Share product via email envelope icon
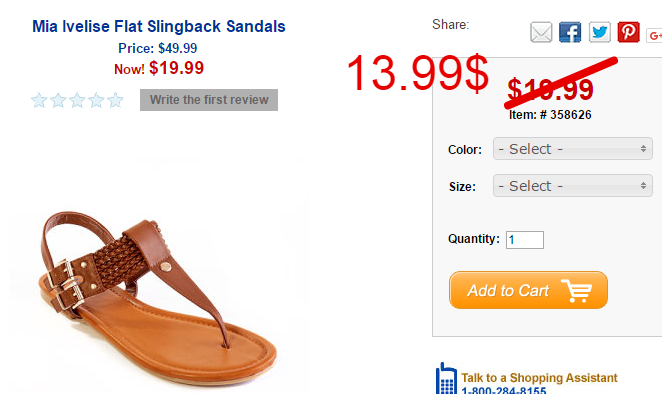662x394 pixels. tap(541, 32)
